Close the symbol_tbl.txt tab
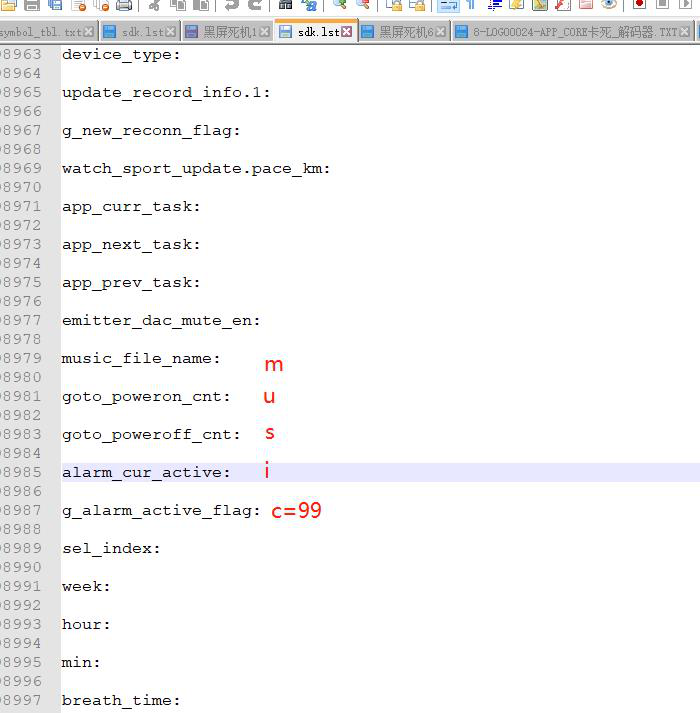 89,32
